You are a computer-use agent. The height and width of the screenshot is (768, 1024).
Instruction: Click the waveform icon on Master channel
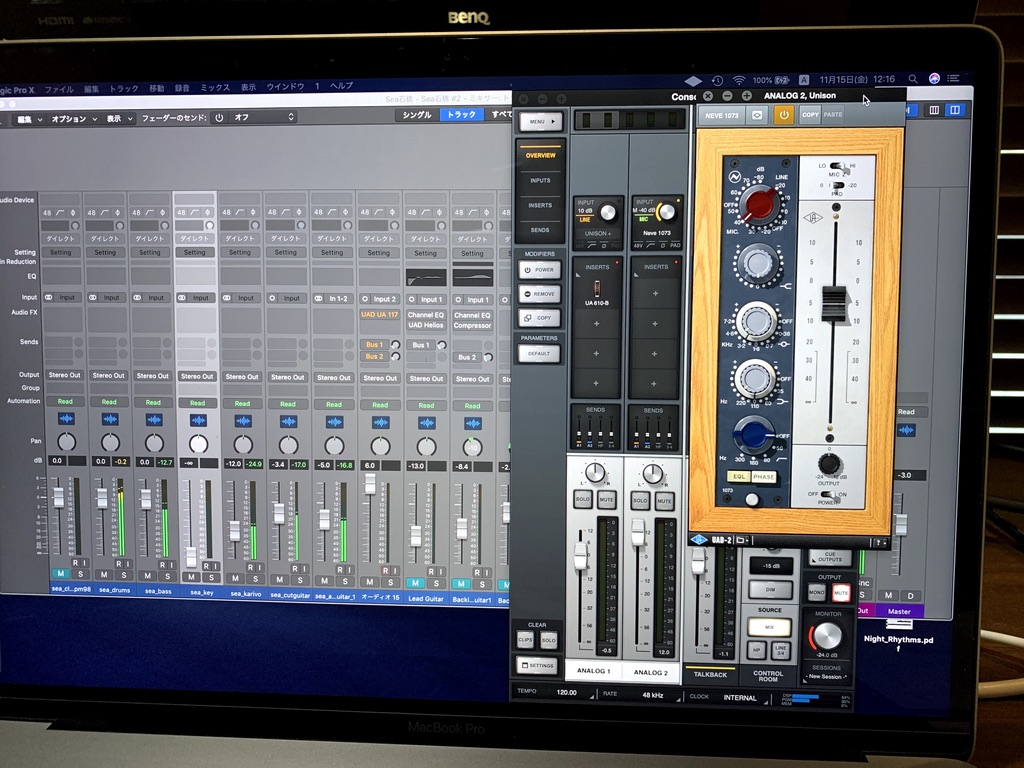(x=906, y=430)
